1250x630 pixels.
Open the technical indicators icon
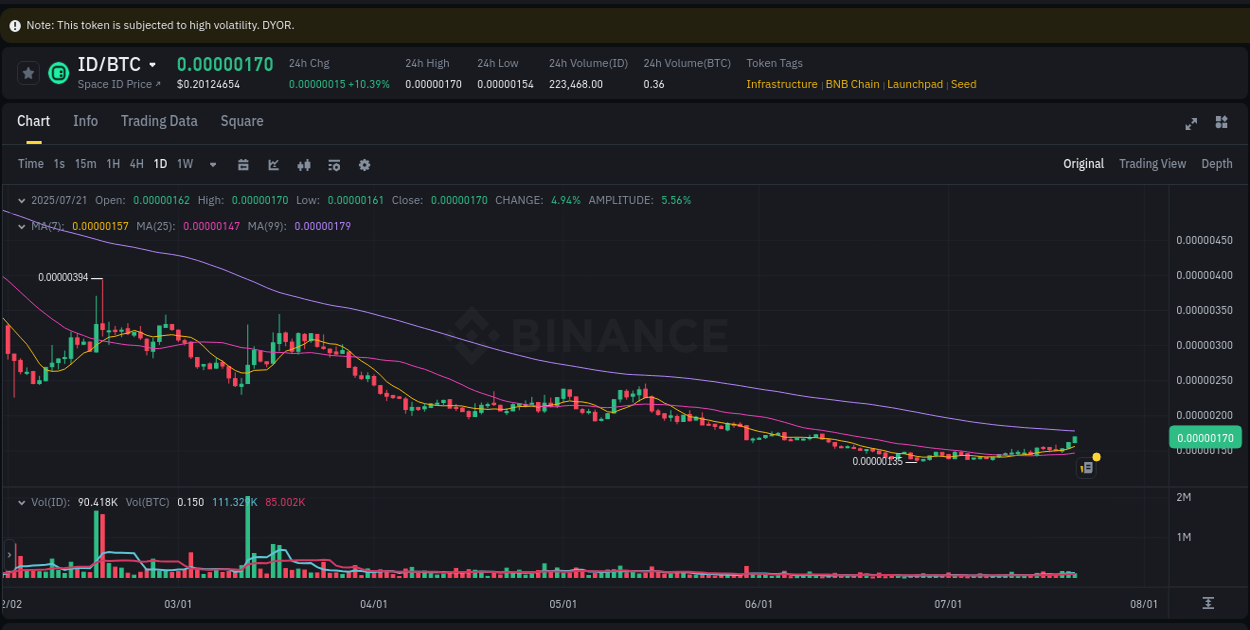point(304,164)
